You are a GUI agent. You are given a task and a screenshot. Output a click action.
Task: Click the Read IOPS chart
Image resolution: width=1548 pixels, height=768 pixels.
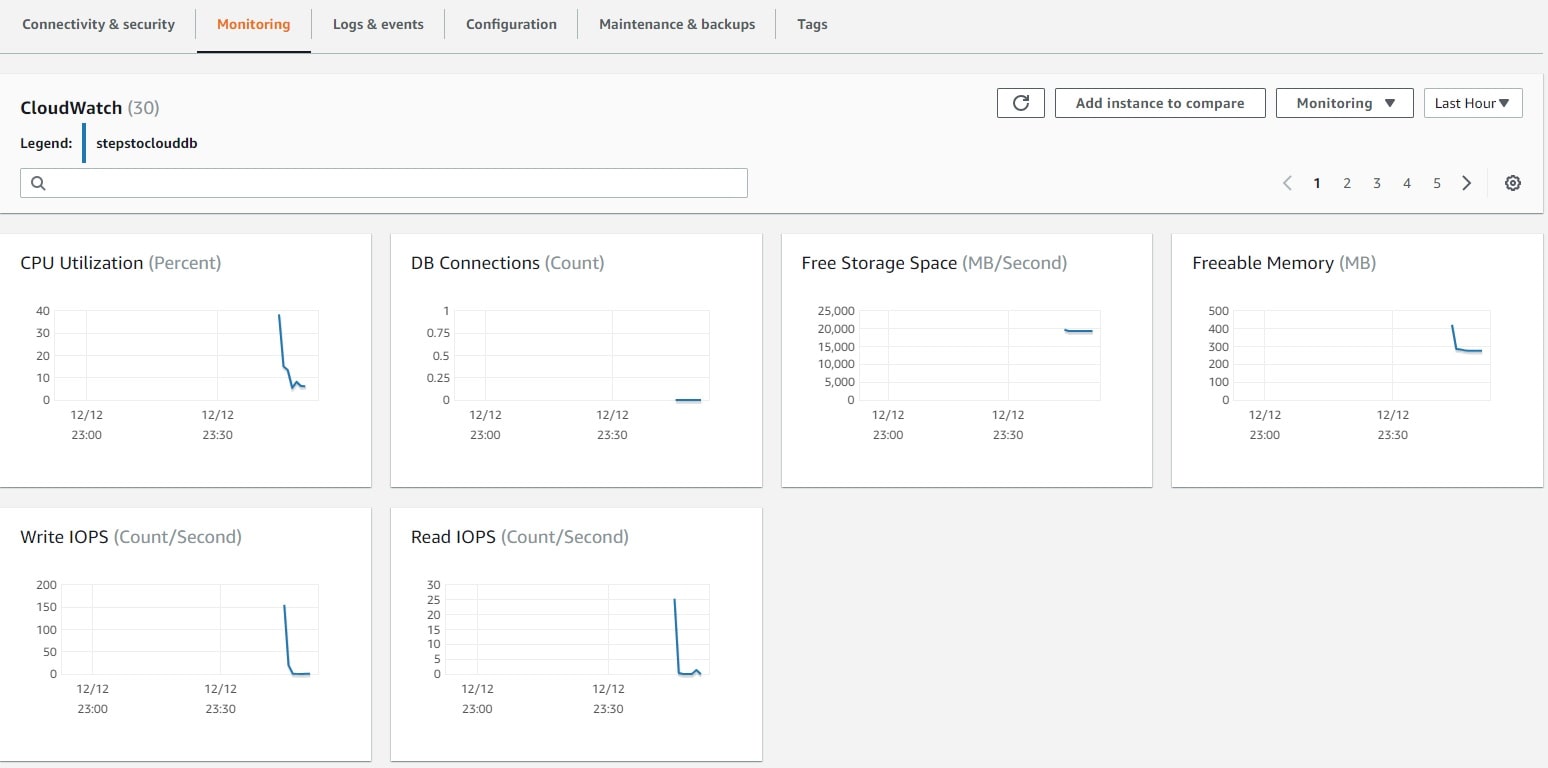tap(576, 633)
